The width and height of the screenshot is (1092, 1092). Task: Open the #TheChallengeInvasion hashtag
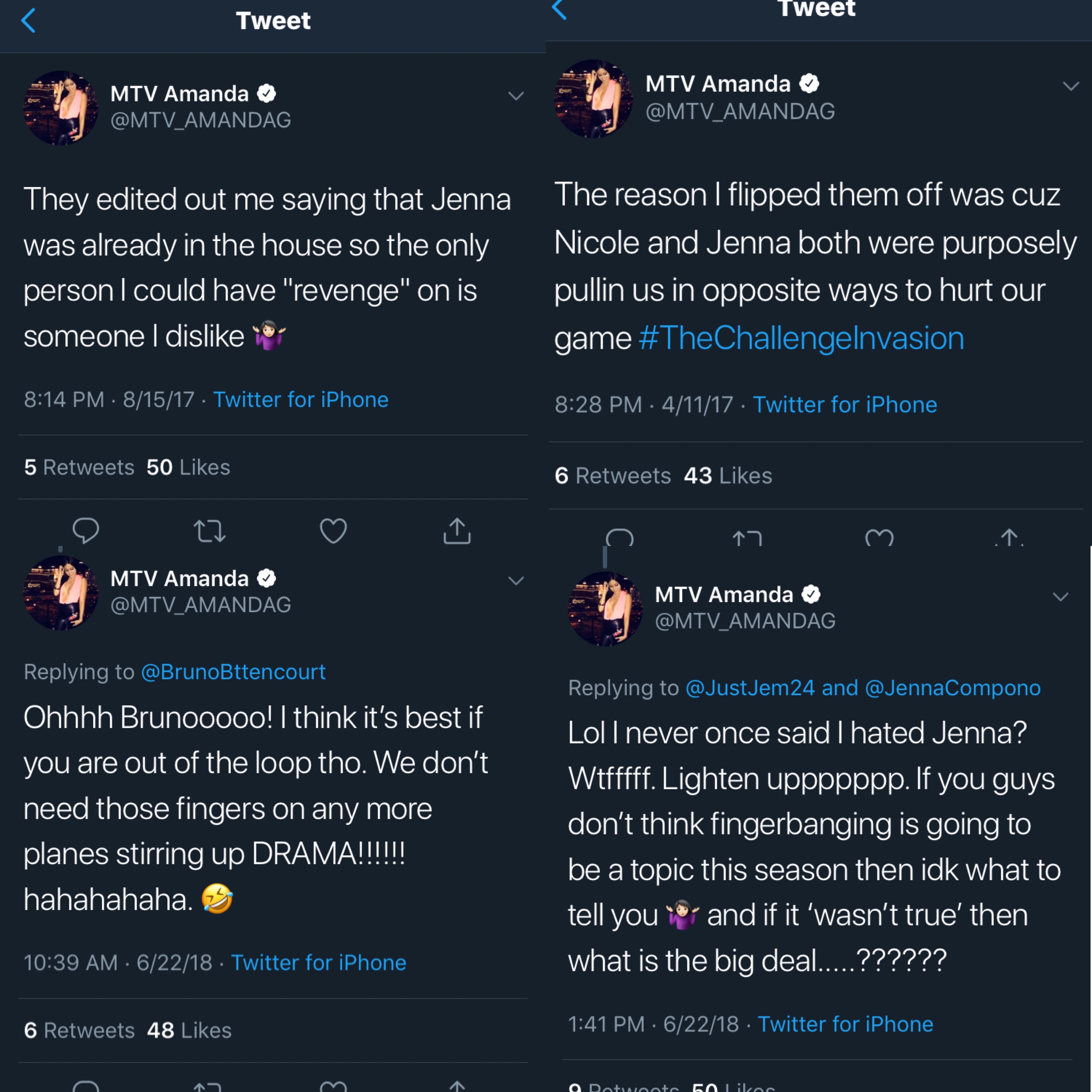coord(802,338)
